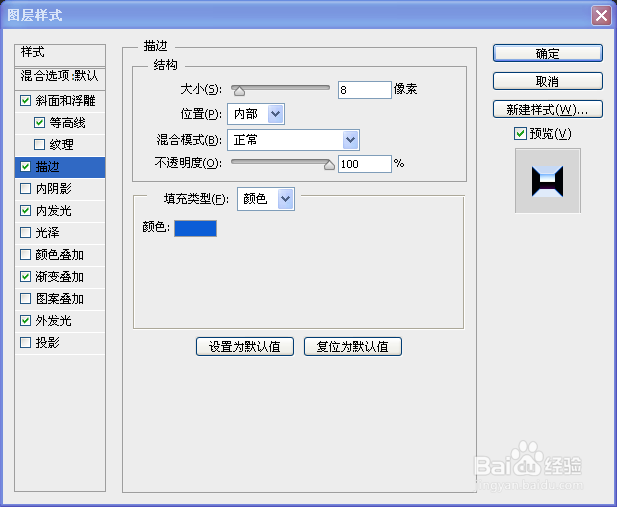Image resolution: width=617 pixels, height=507 pixels.
Task: Enable the 光泽 checkbox
Action: click(26, 233)
